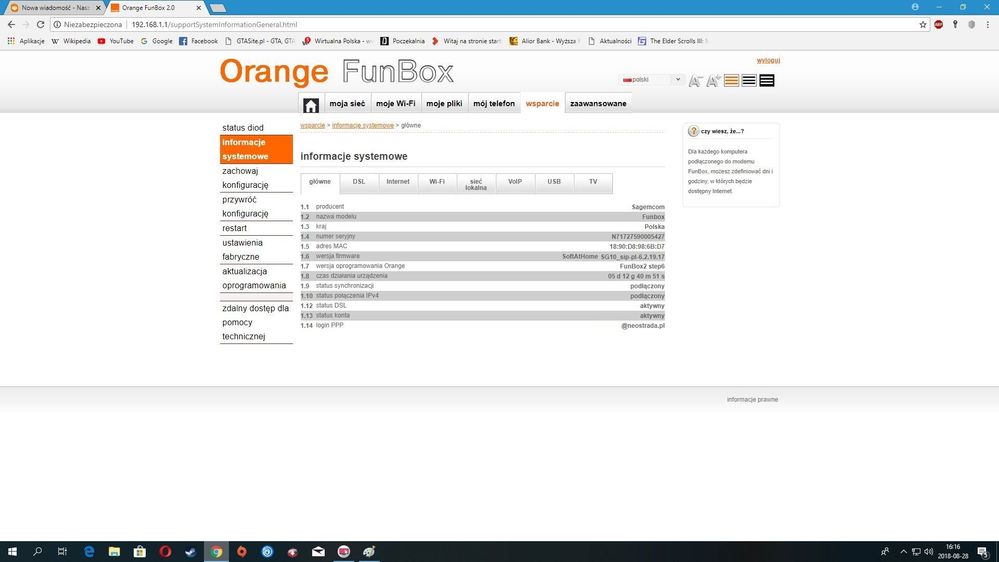This screenshot has width=999, height=562.
Task: Click the home icon in navigation bar
Action: click(x=311, y=104)
